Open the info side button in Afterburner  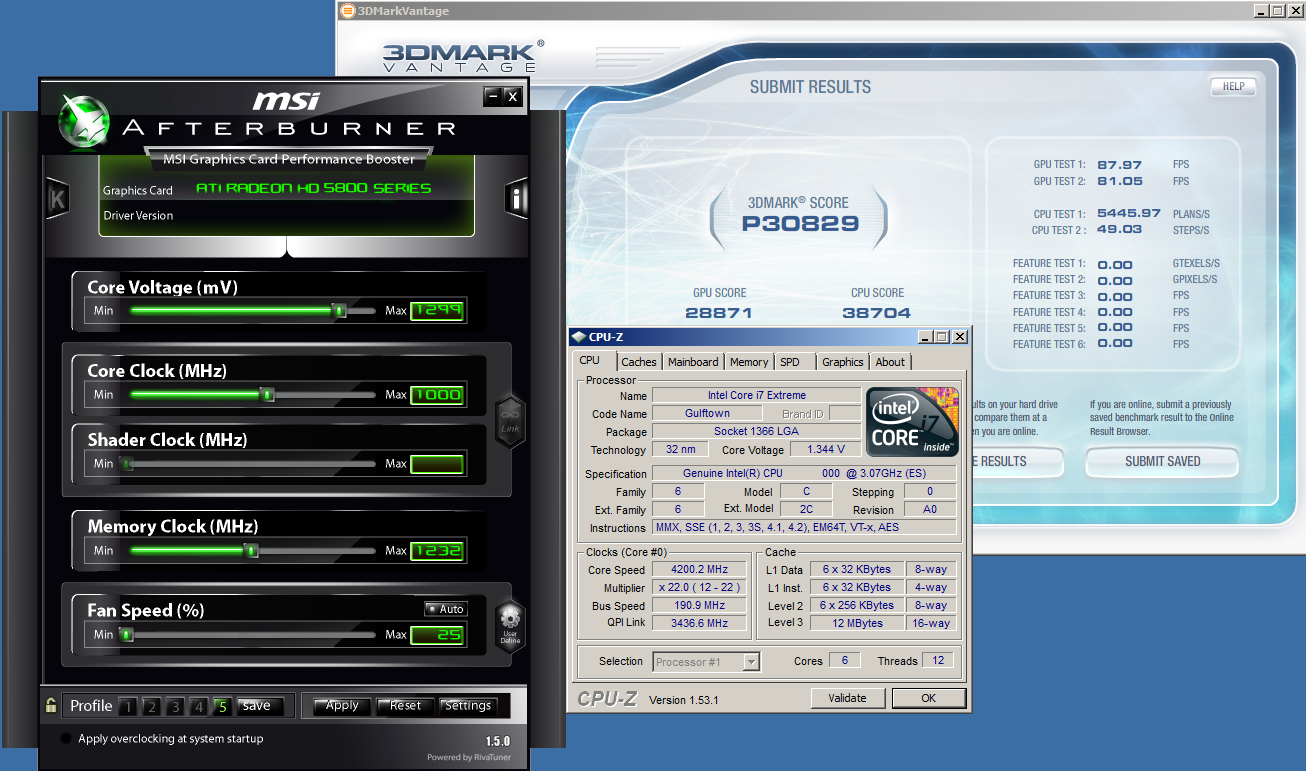[x=516, y=198]
